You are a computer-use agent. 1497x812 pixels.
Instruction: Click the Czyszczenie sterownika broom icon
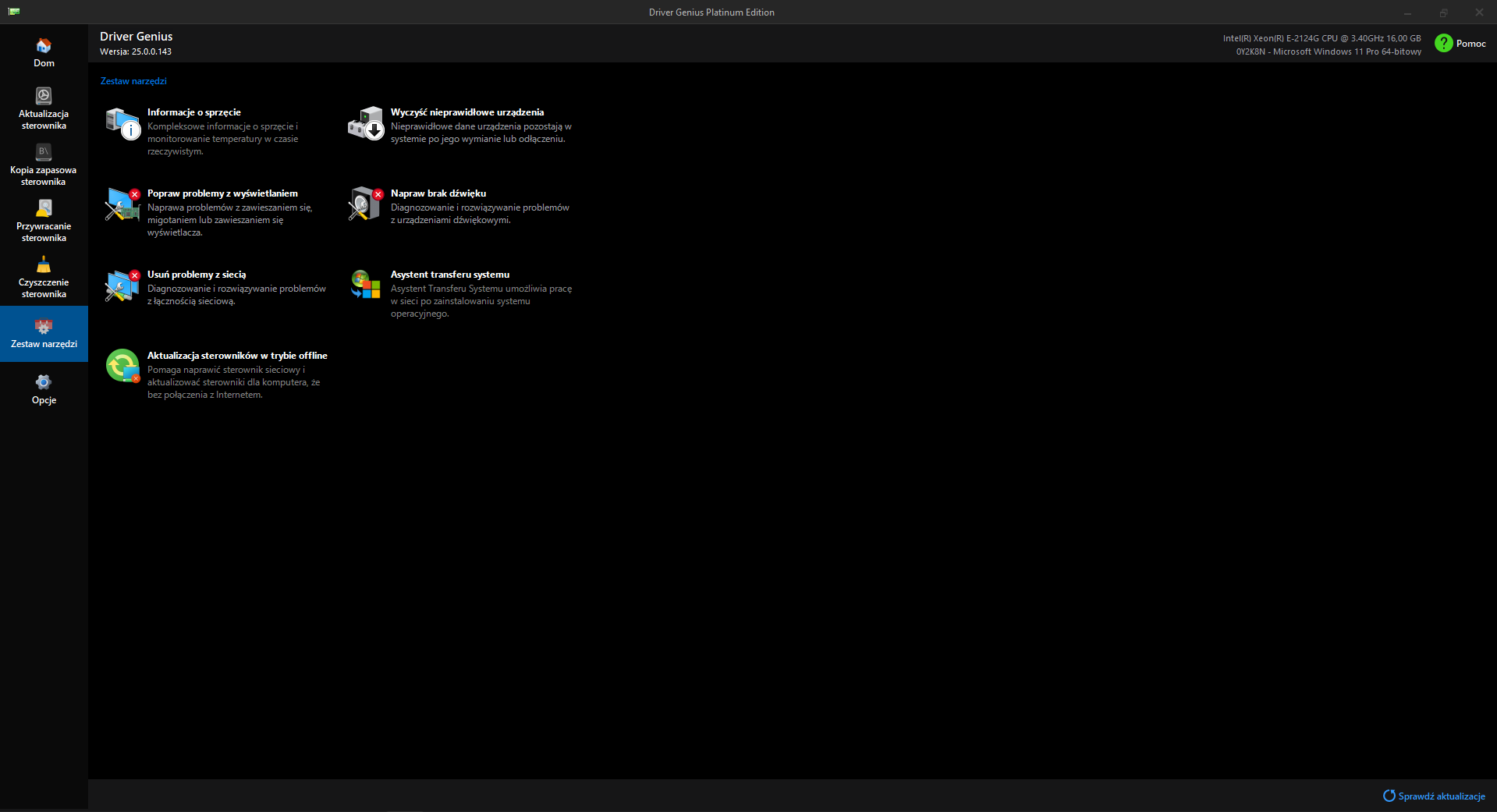tap(44, 264)
